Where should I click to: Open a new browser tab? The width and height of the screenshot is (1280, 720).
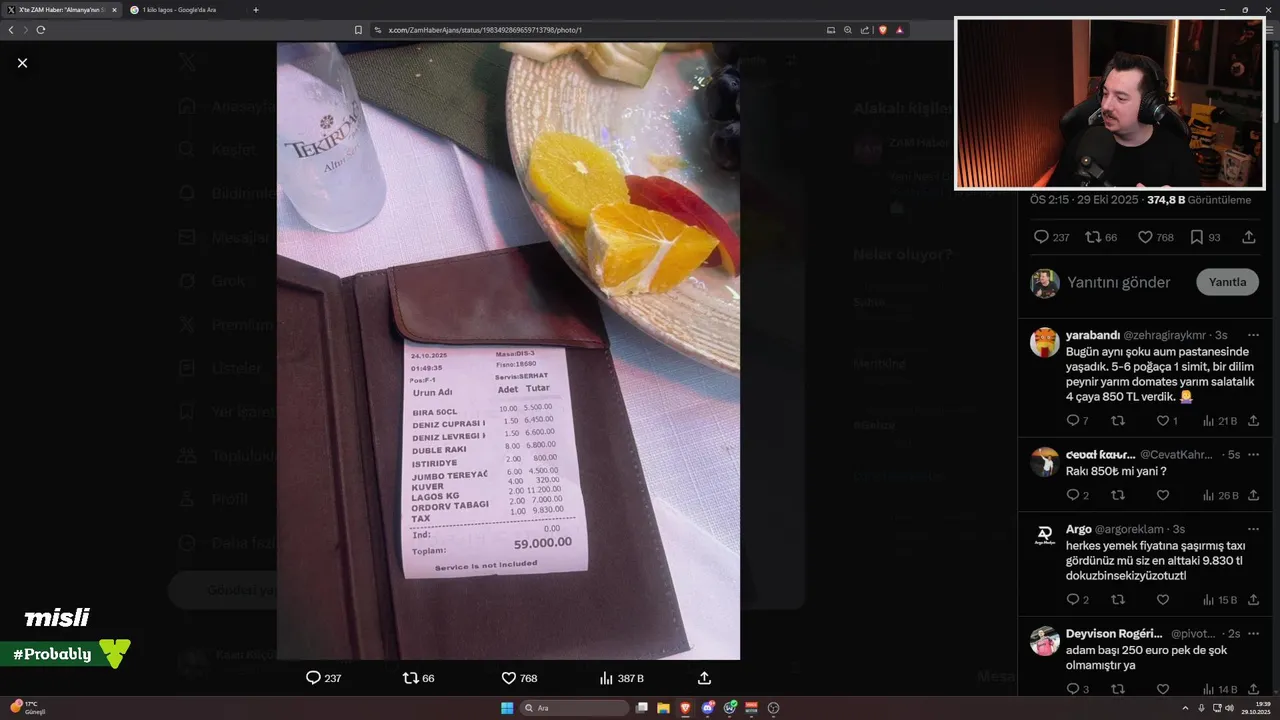coord(256,10)
